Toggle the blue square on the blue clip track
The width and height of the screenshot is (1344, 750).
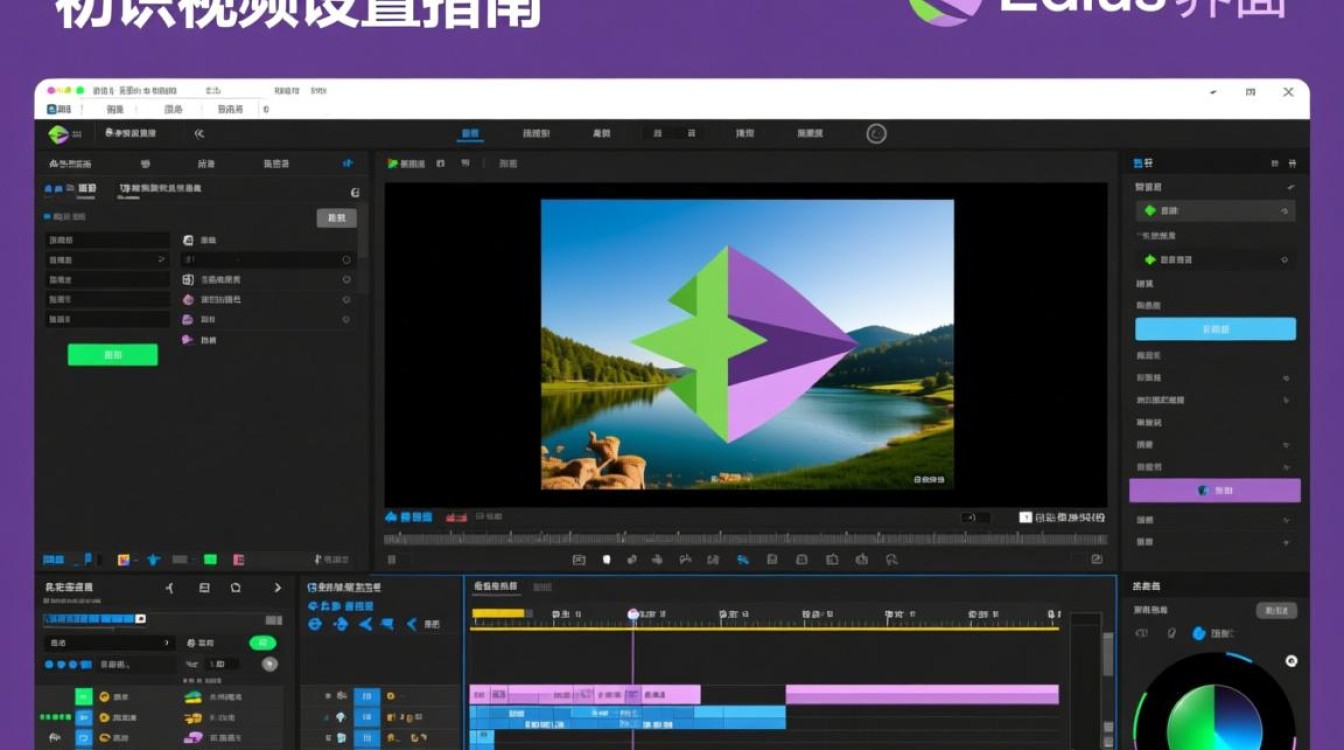tap(367, 717)
